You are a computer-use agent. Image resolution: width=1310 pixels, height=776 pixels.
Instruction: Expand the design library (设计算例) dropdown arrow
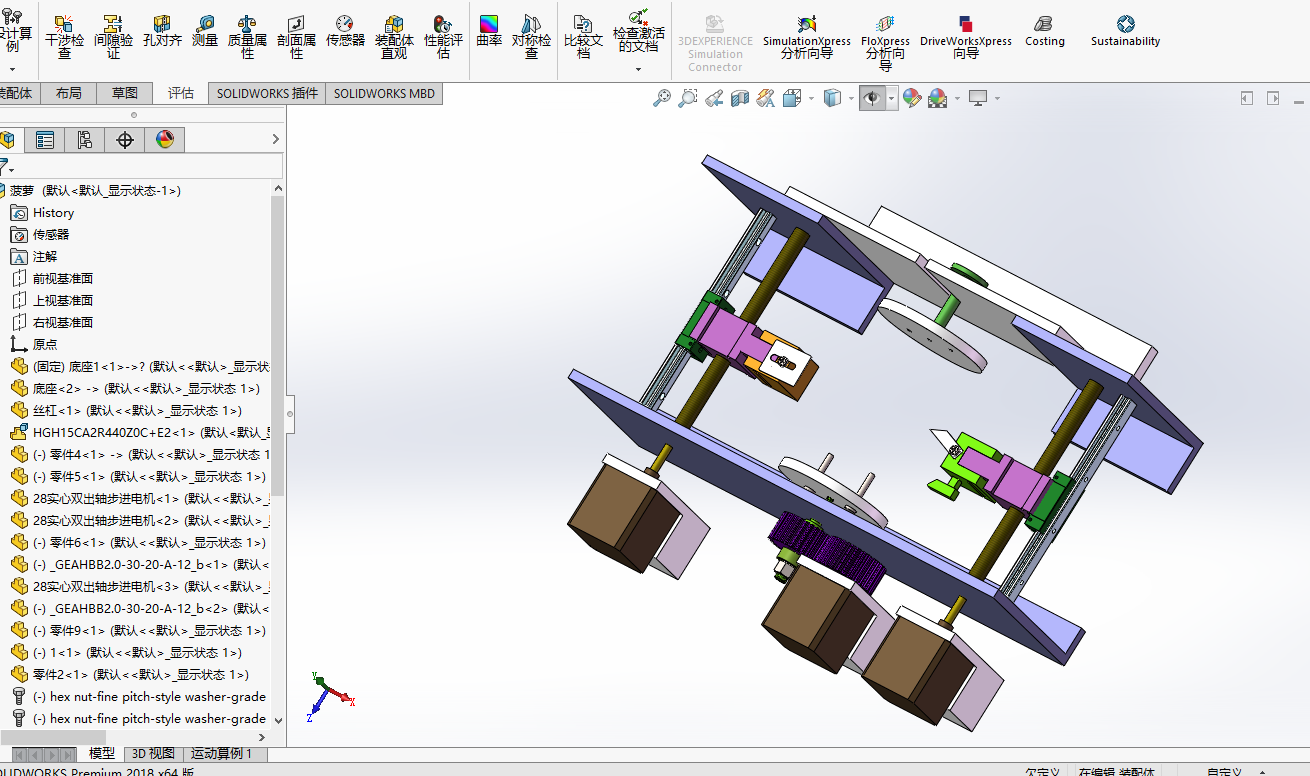(12, 69)
